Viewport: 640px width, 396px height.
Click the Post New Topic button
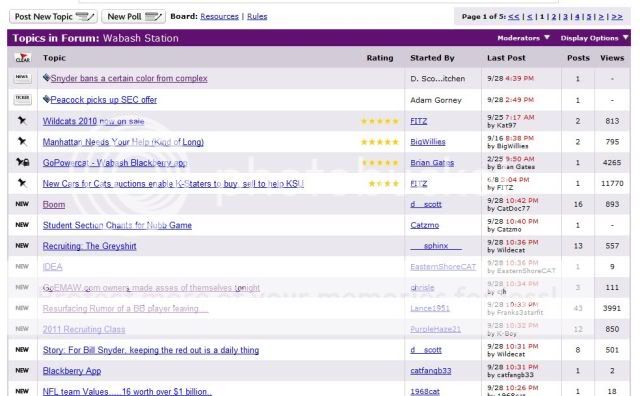(53, 16)
